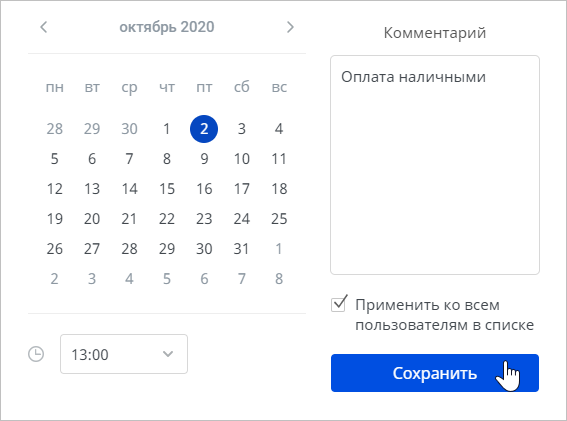Screen dimensions: 567x421
Task: Click the clock icon beside time field
Action: tap(36, 354)
